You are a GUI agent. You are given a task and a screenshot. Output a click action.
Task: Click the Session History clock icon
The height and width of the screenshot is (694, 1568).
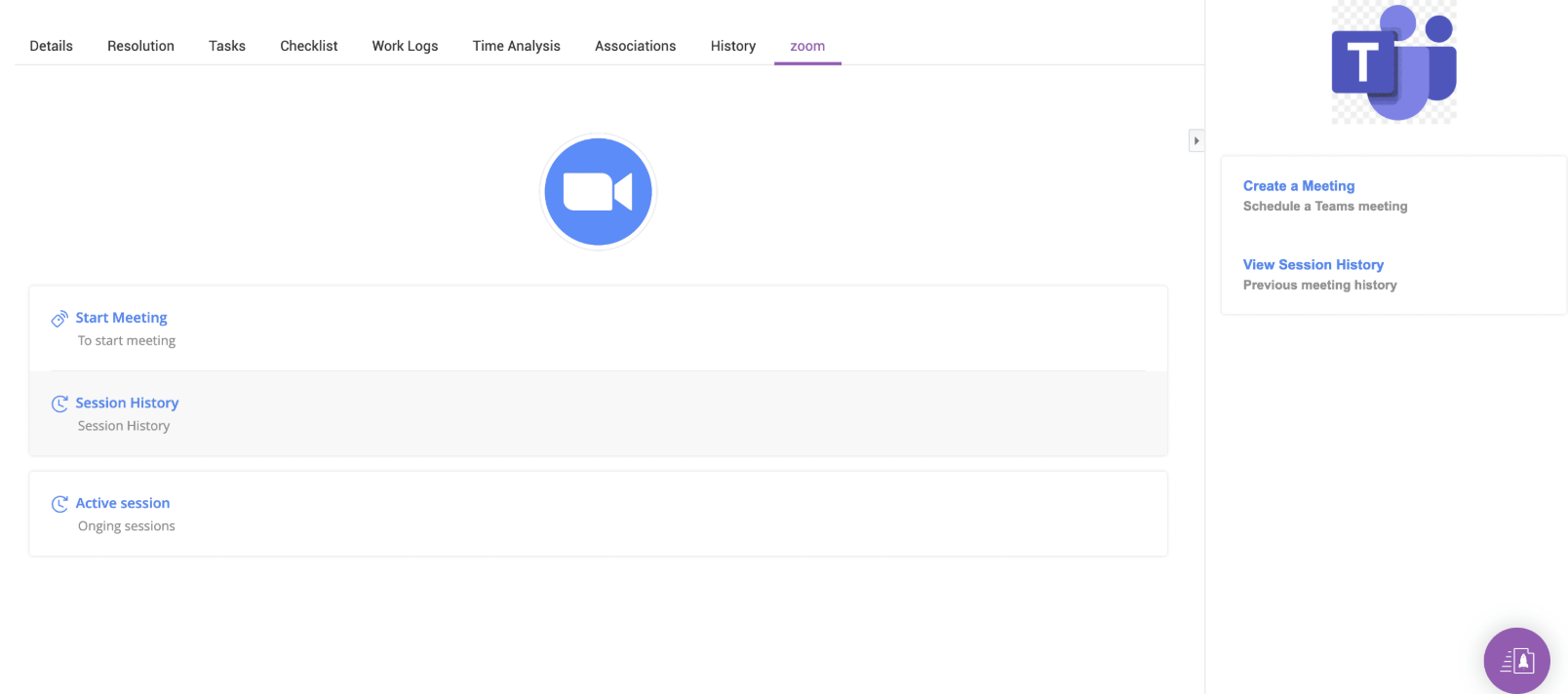pyautogui.click(x=59, y=404)
